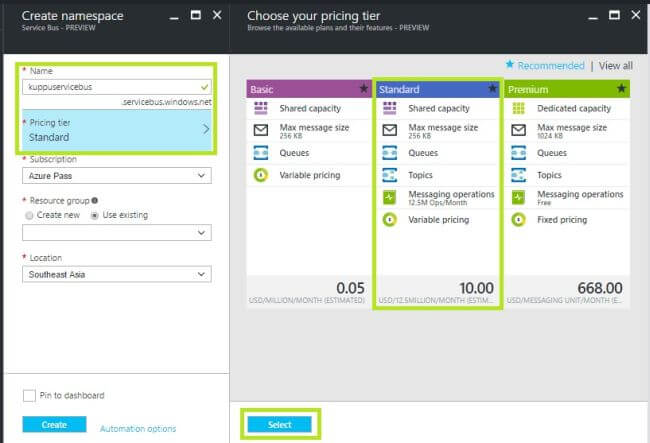Click the 668.00 Premium tier price
This screenshot has height=443, width=650.
[x=600, y=288]
